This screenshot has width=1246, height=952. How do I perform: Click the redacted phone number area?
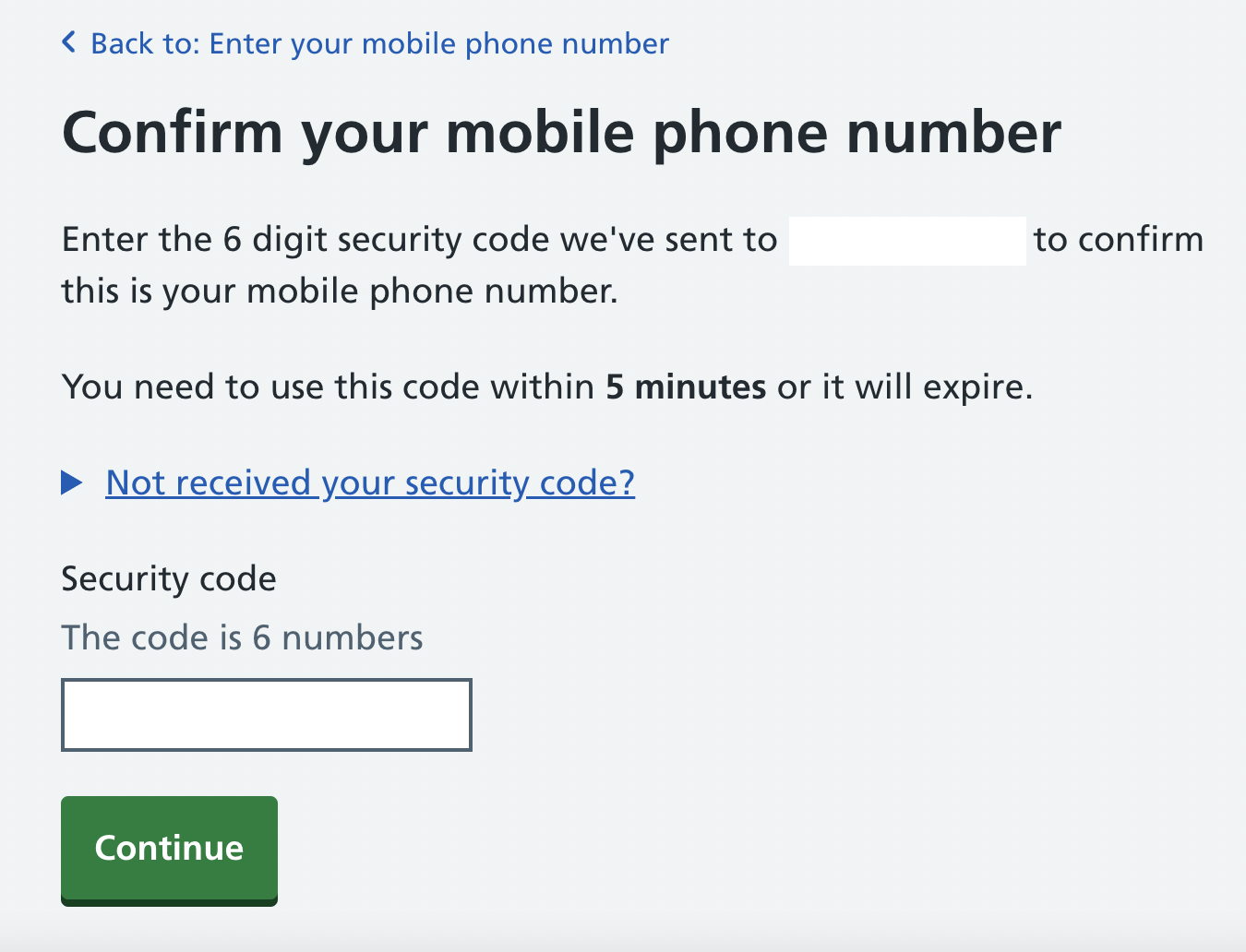907,241
